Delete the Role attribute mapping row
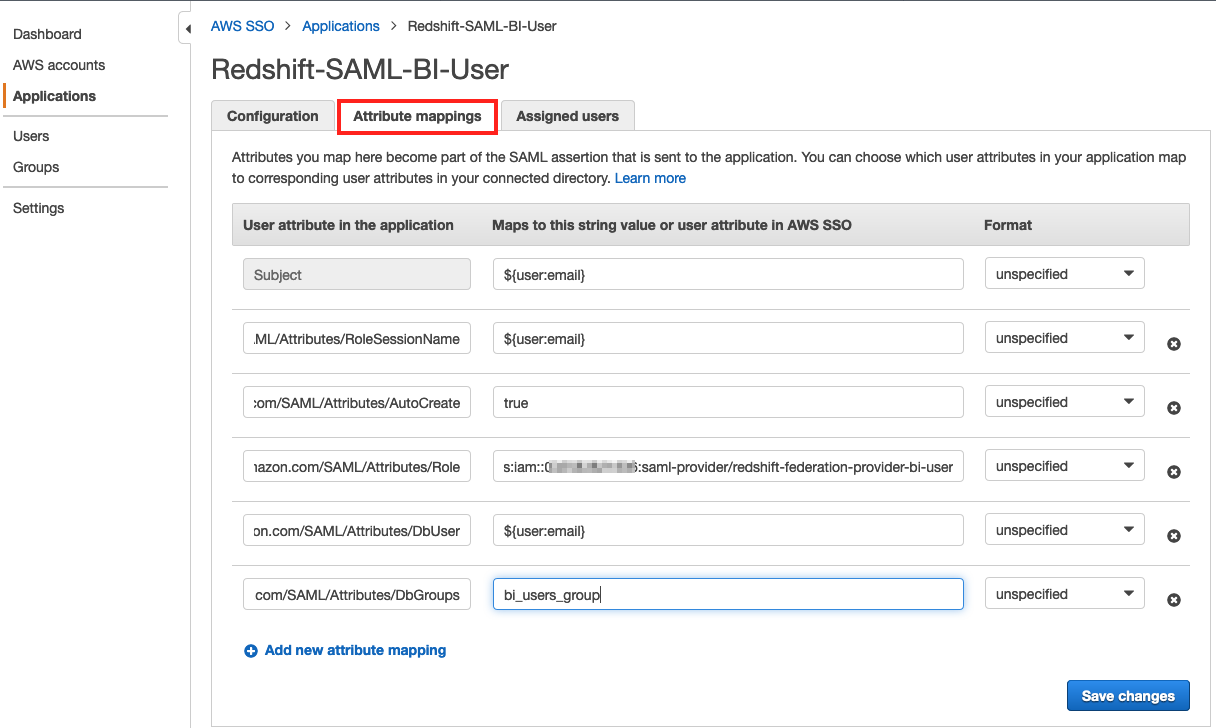This screenshot has height=728, width=1216. (1174, 472)
